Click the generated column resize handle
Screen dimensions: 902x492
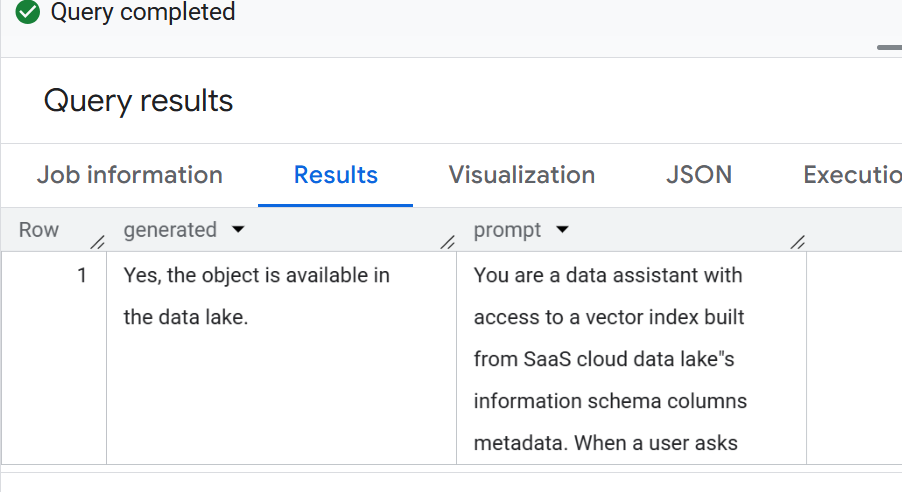[x=448, y=242]
